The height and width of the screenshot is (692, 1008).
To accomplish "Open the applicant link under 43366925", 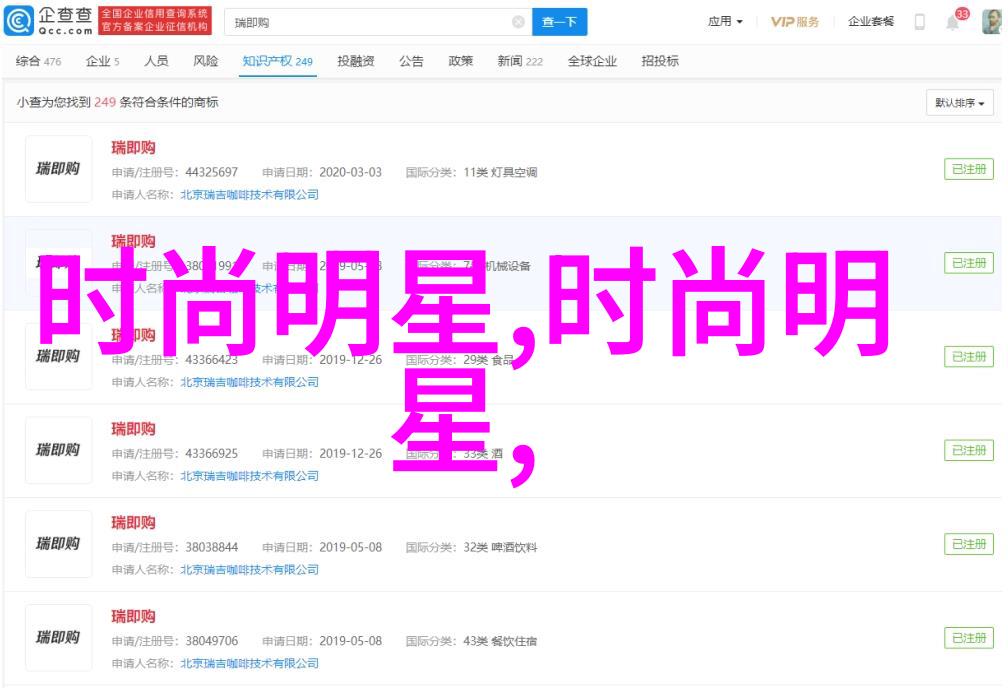I will tap(249, 476).
